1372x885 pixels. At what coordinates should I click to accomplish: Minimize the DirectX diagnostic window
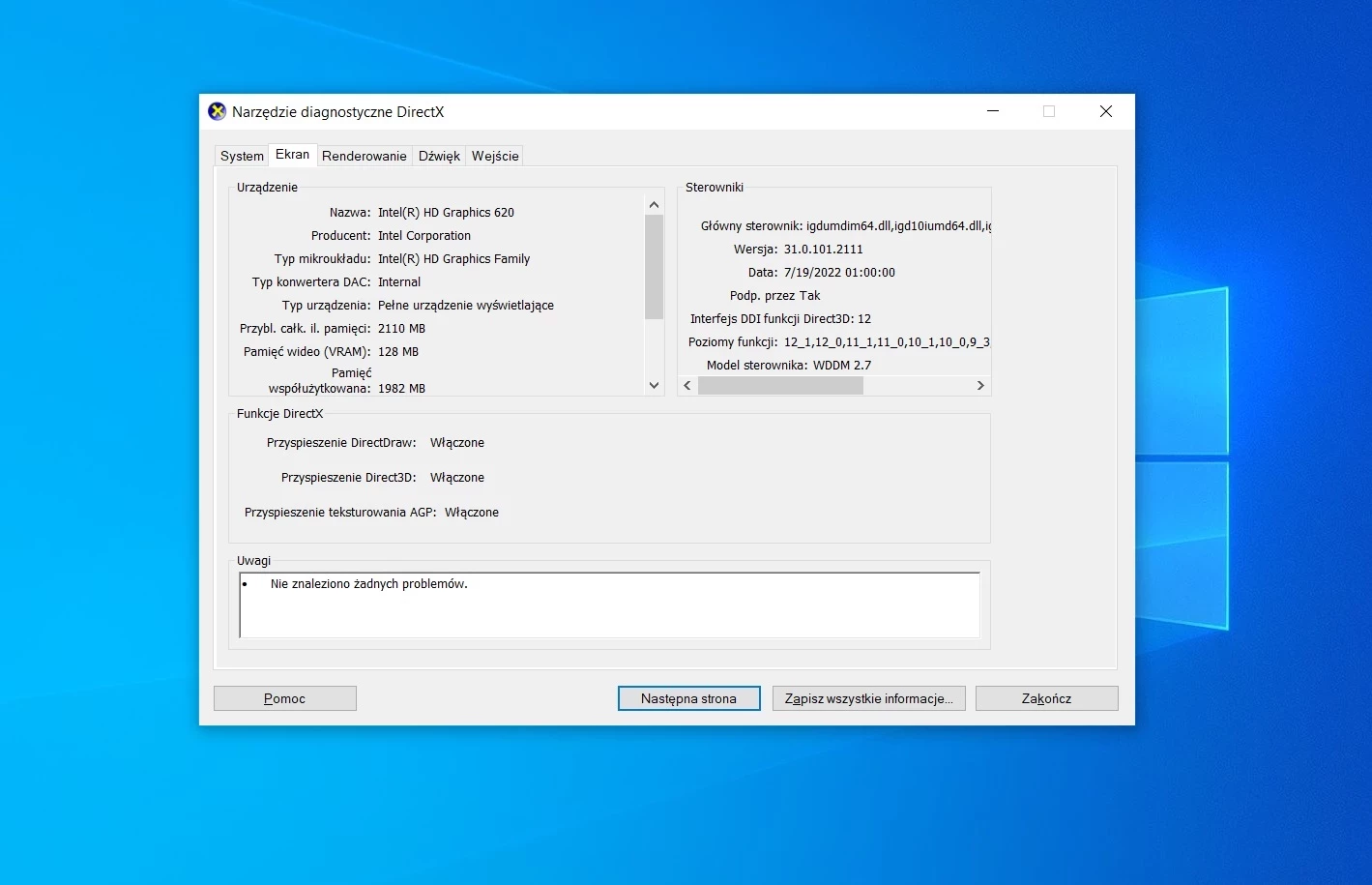tap(992, 111)
